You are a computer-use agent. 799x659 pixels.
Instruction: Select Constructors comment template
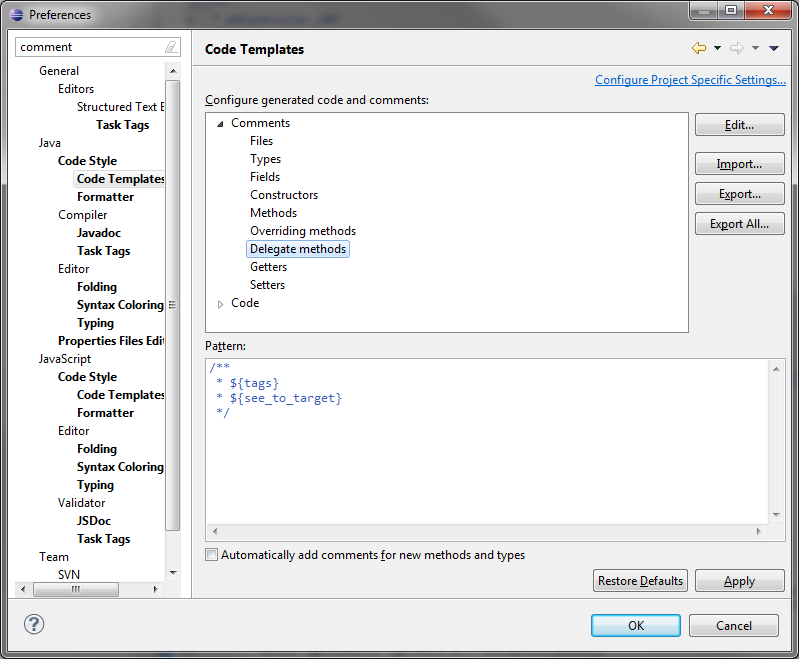pyautogui.click(x=284, y=195)
